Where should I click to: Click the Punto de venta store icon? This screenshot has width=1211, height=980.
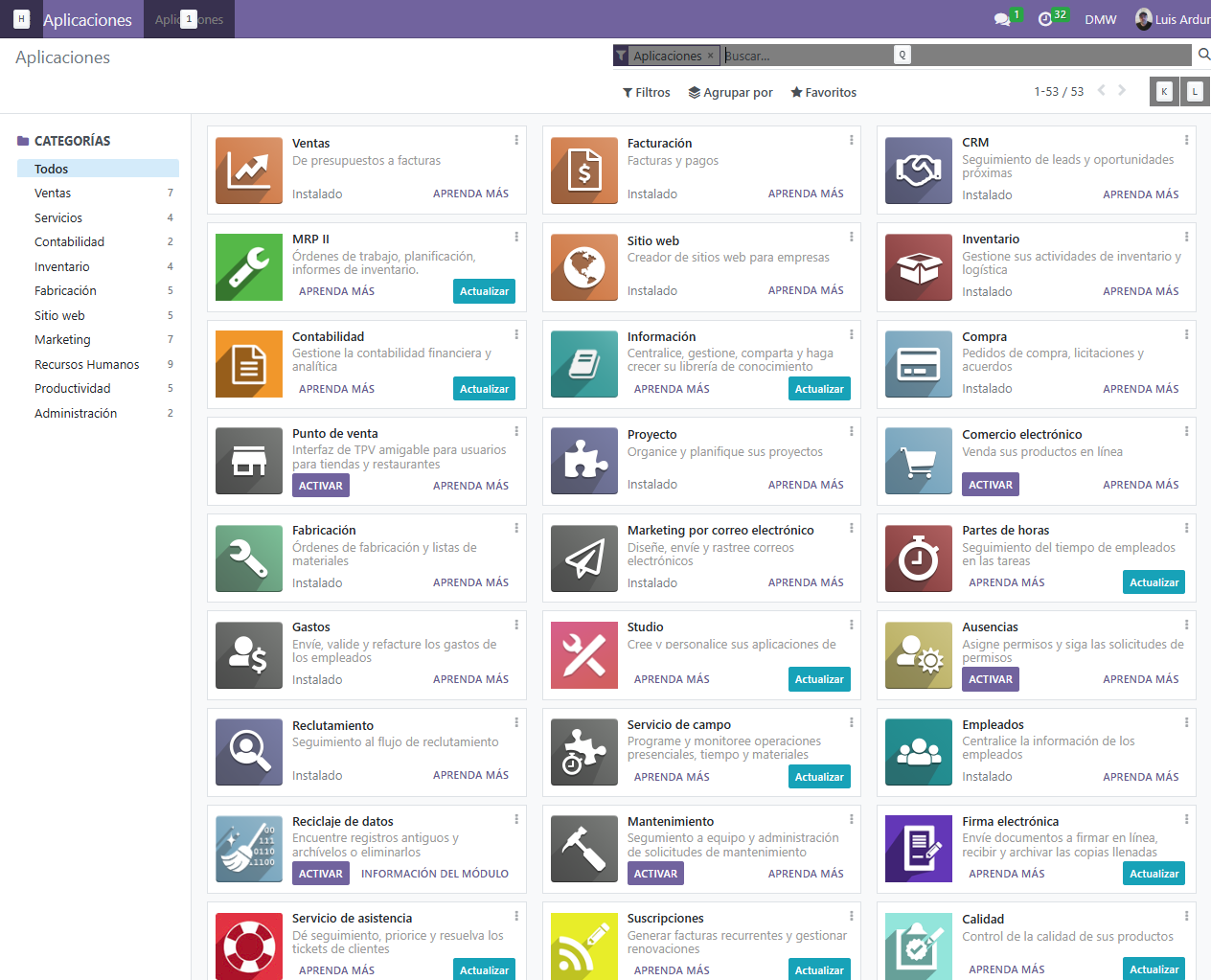tap(249, 461)
